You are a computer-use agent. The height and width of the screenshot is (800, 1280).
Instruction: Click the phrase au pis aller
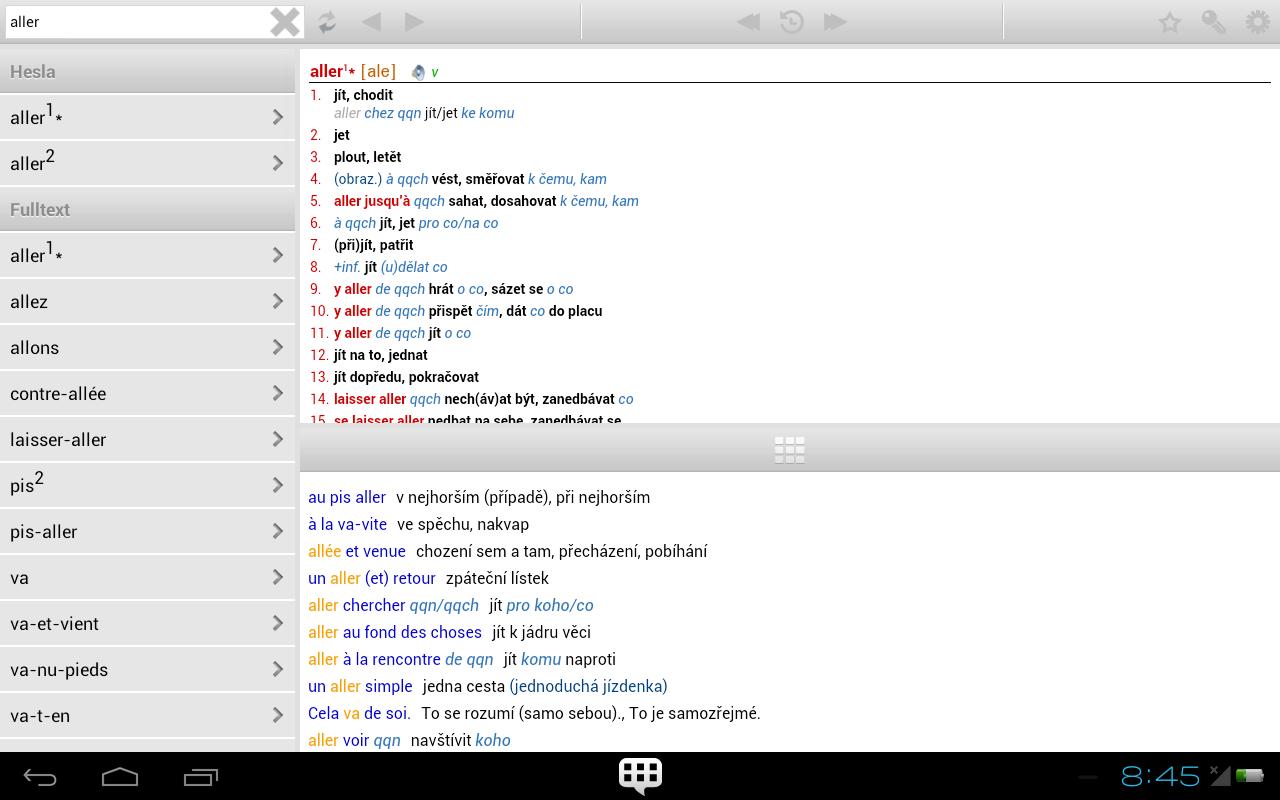coord(347,497)
